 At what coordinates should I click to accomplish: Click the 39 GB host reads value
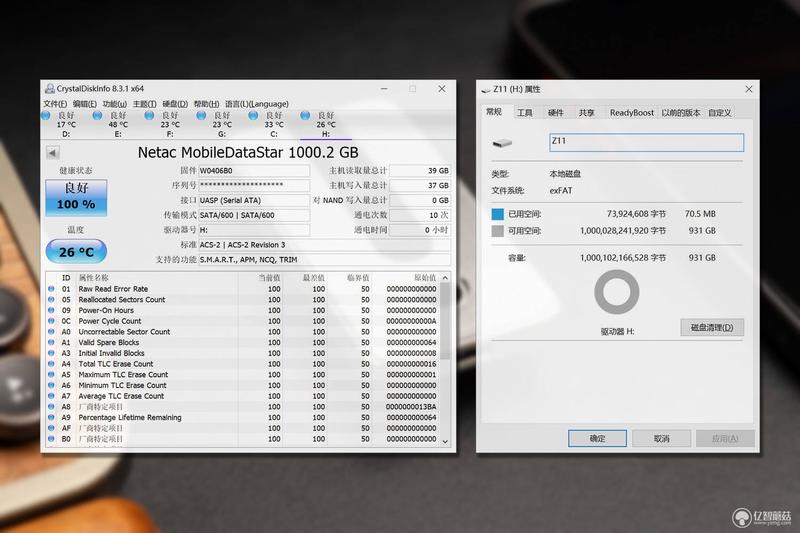(x=419, y=170)
